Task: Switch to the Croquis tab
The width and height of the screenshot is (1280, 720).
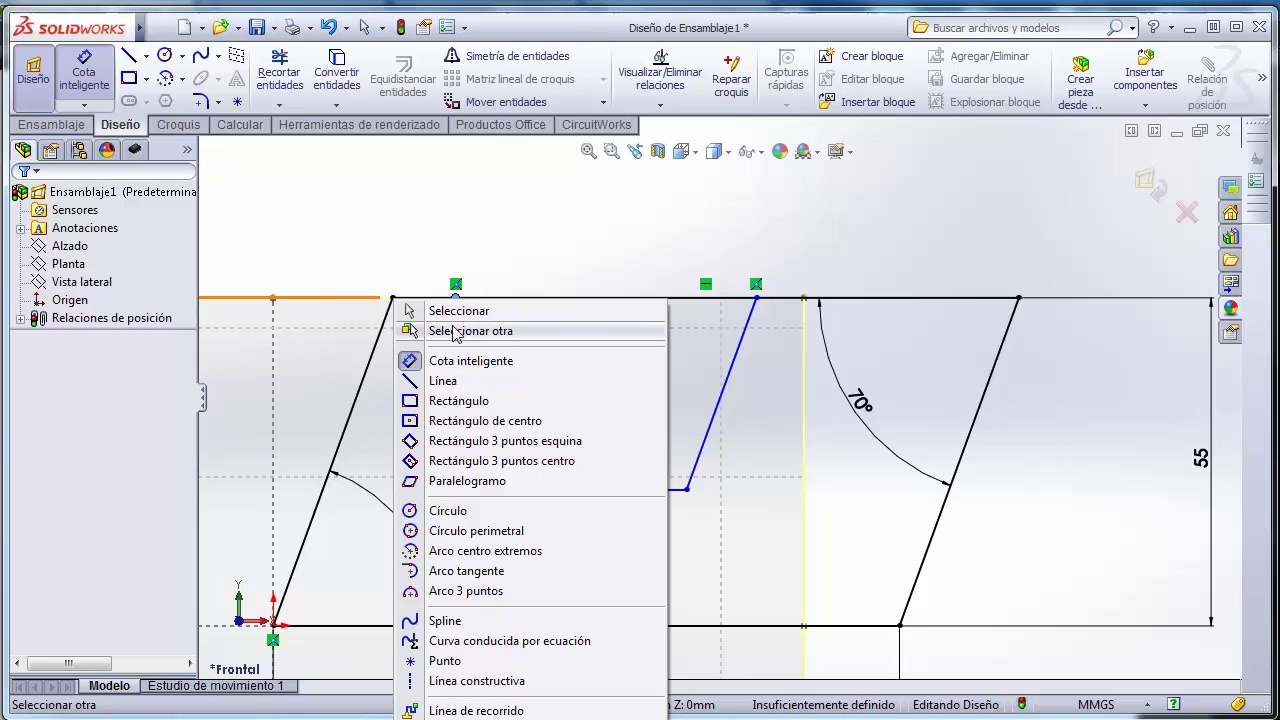Action: coord(179,125)
